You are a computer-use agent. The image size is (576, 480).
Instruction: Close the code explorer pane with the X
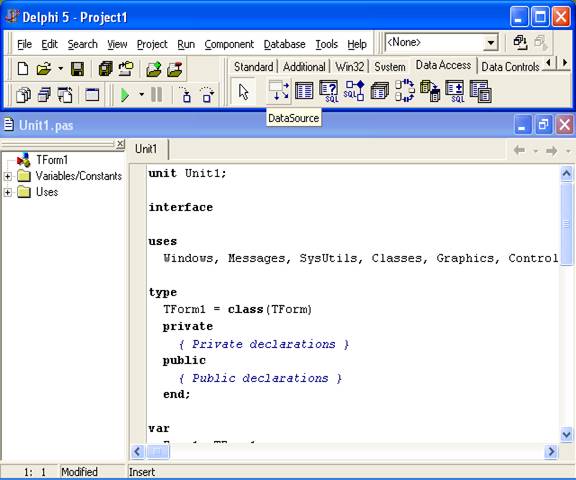click(120, 144)
